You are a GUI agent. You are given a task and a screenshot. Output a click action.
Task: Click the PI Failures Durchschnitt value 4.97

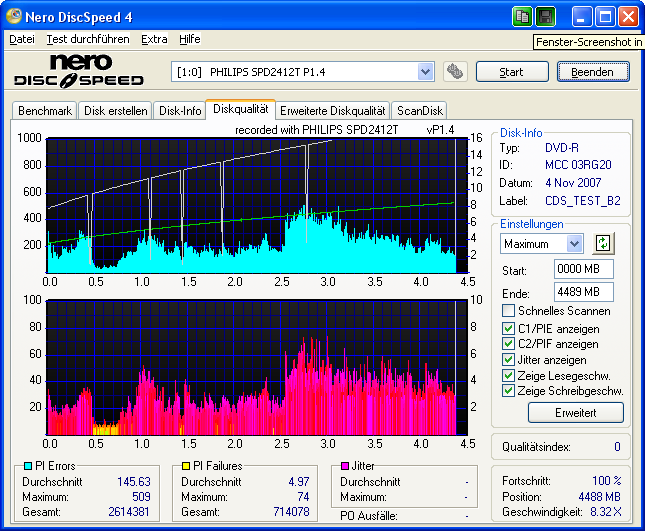pos(299,481)
